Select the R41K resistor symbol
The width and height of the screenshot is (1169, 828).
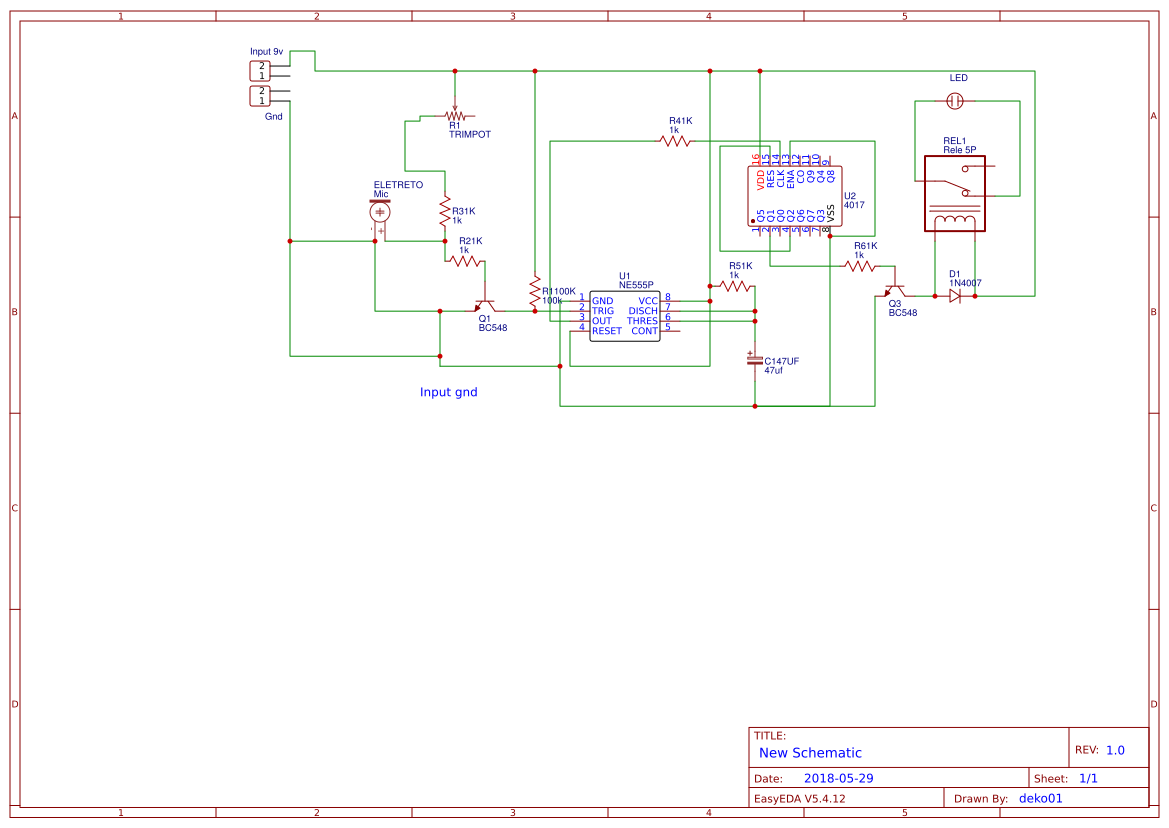(675, 141)
